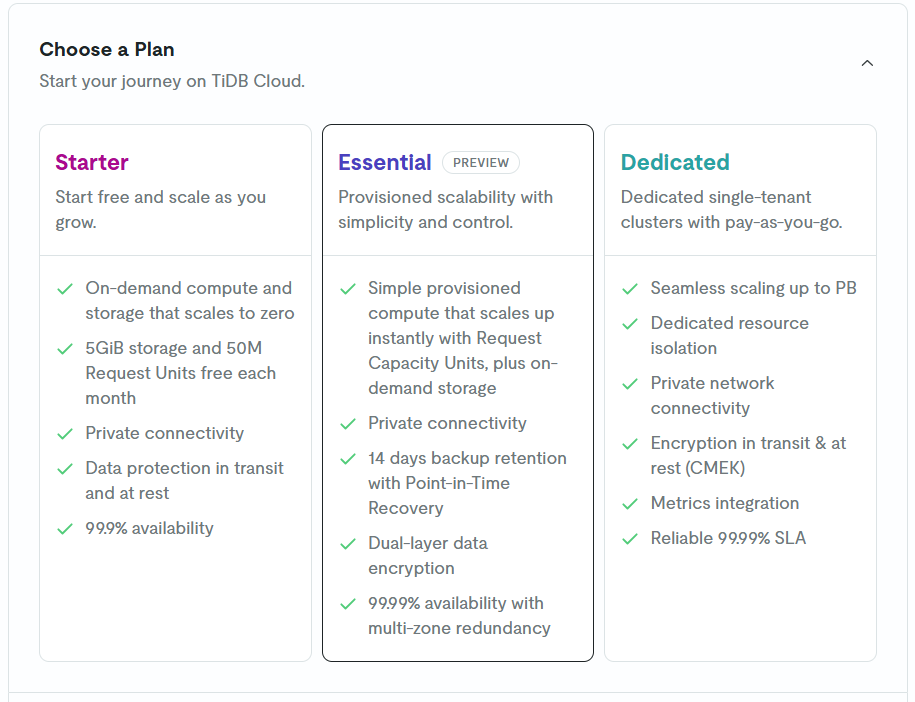
Task: Click the Choose a Plan heading
Action: tap(107, 49)
